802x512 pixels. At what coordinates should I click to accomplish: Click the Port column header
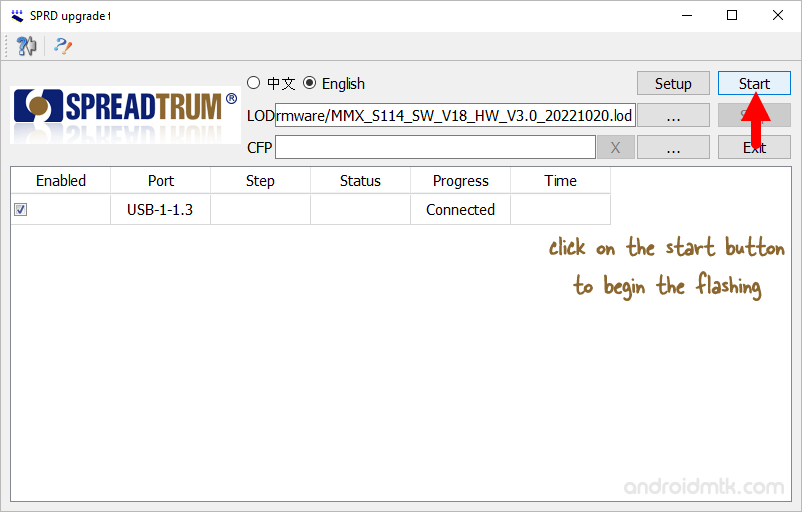pos(161,181)
